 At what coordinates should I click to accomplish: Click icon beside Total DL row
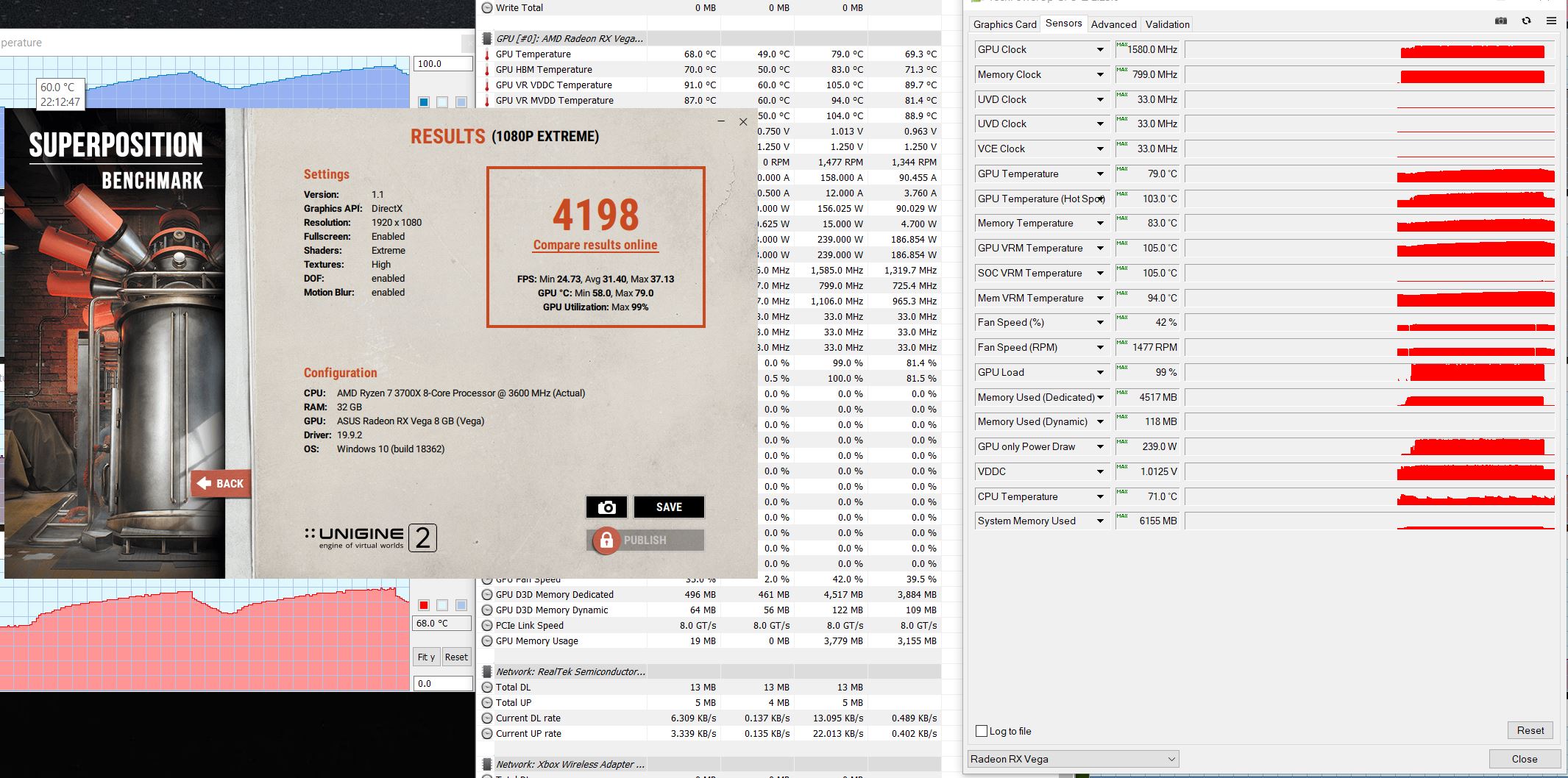coord(487,688)
